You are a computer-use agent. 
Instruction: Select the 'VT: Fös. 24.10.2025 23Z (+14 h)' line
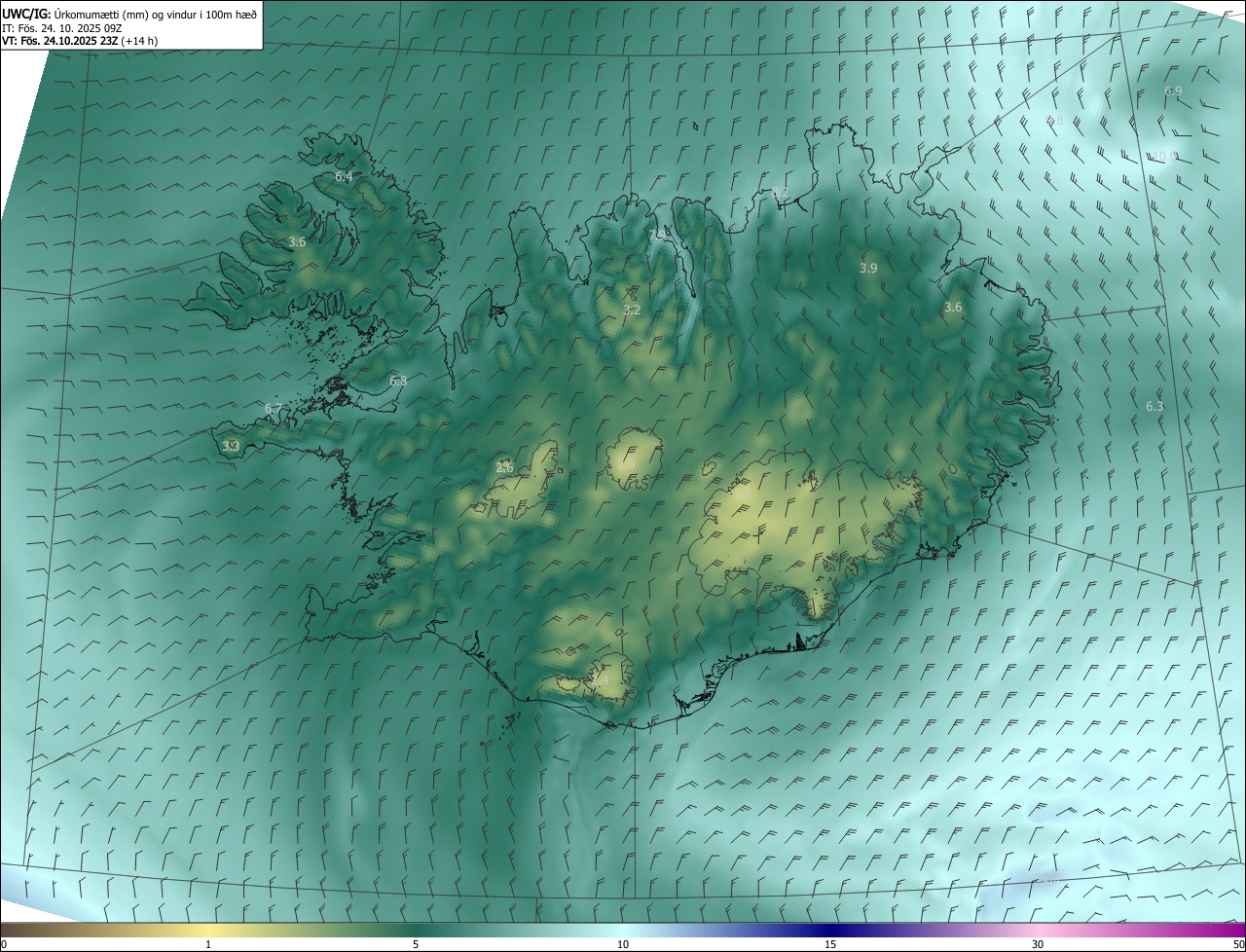coord(80,41)
